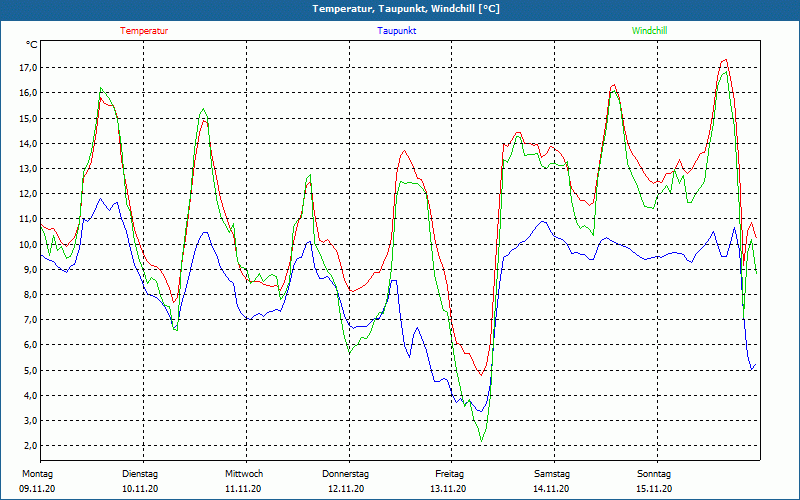The width and height of the screenshot is (800, 500).
Task: Select the Samstag day label
Action: pos(552,473)
